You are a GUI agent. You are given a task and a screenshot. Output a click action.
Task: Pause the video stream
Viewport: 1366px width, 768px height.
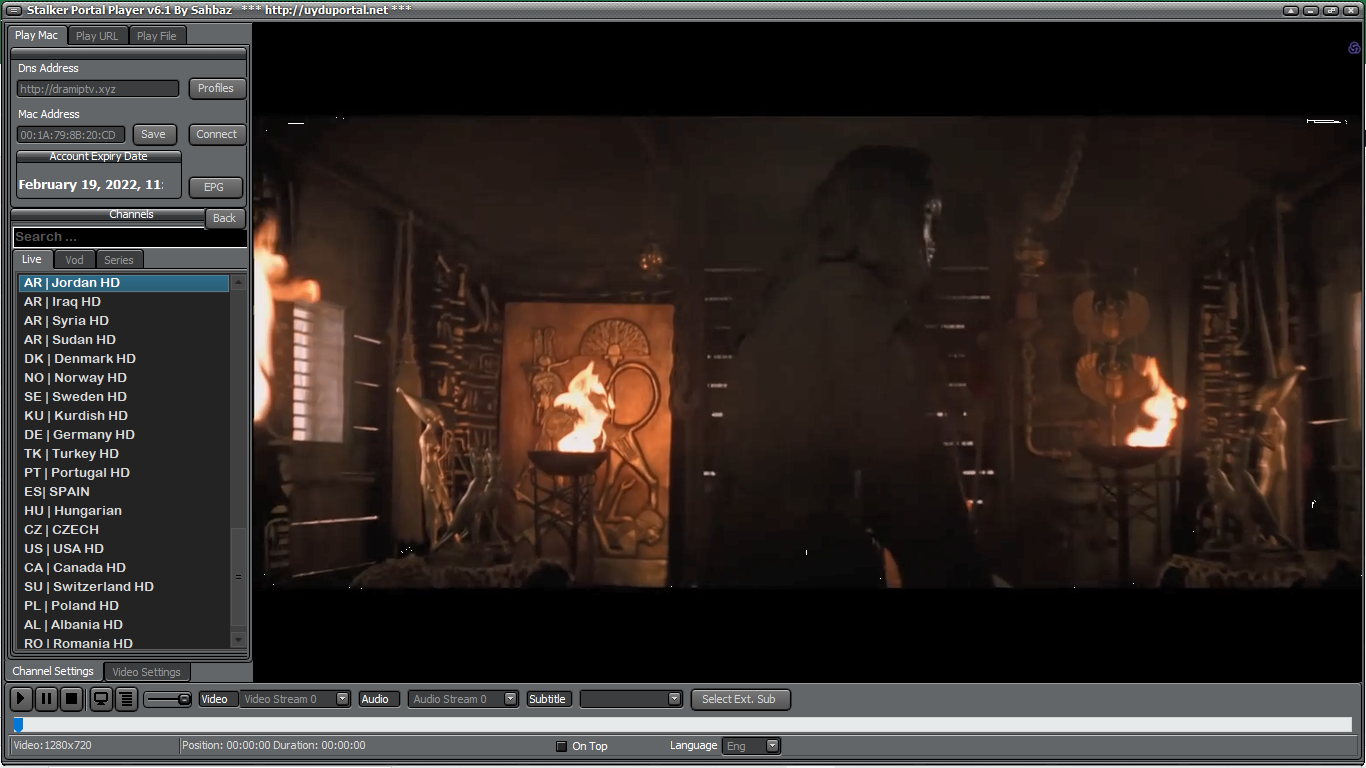(46, 699)
